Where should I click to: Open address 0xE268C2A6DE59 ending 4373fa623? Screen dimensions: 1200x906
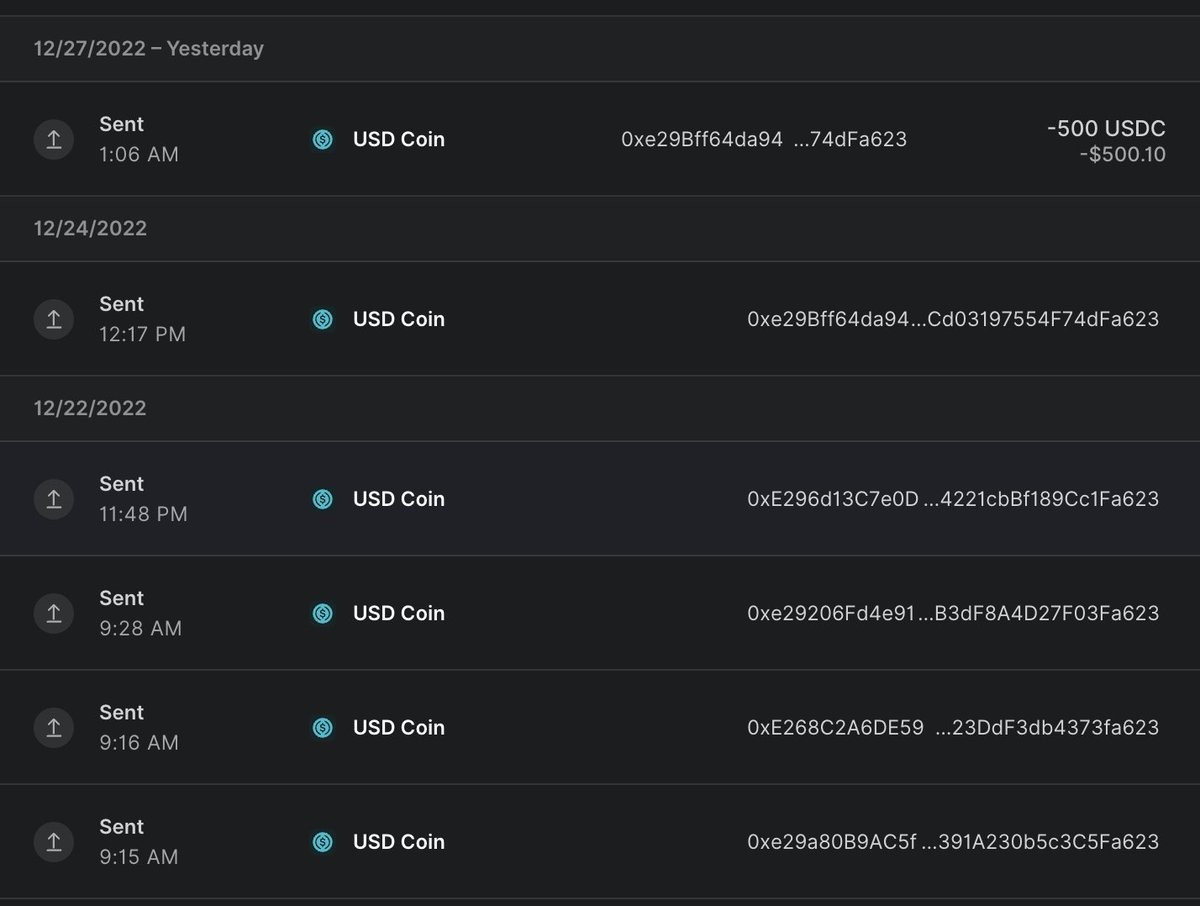pos(953,727)
